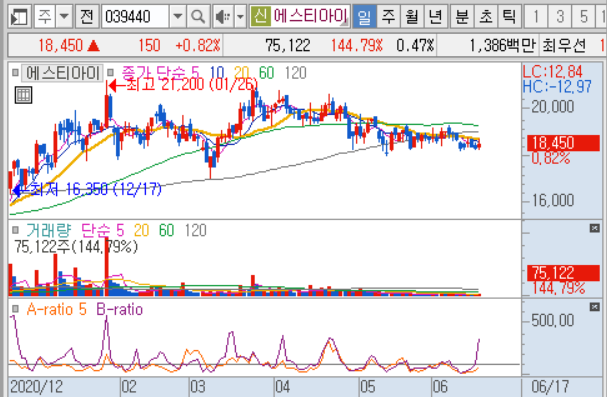607x397 pixels.
Task: Click the speaker sound icon
Action: pos(223,17)
